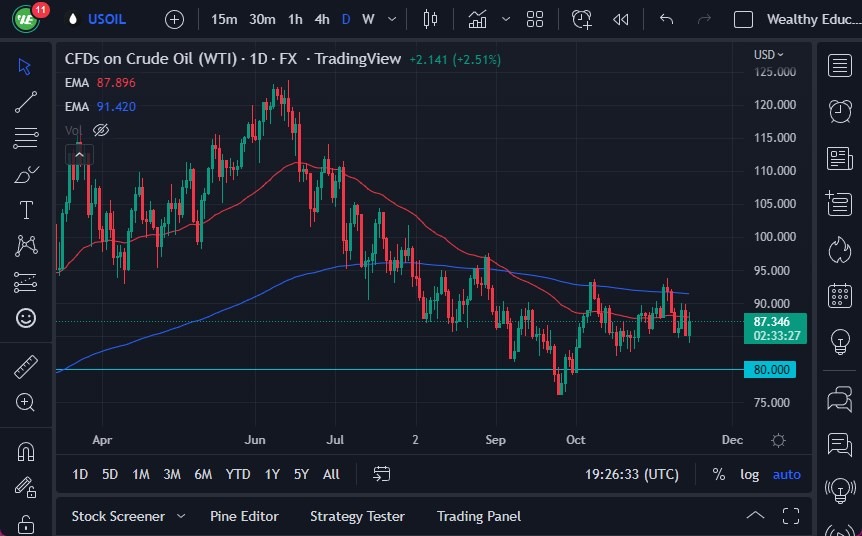Open the candlestick chart style icon
Image resolution: width=862 pixels, height=536 pixels.
coord(431,19)
